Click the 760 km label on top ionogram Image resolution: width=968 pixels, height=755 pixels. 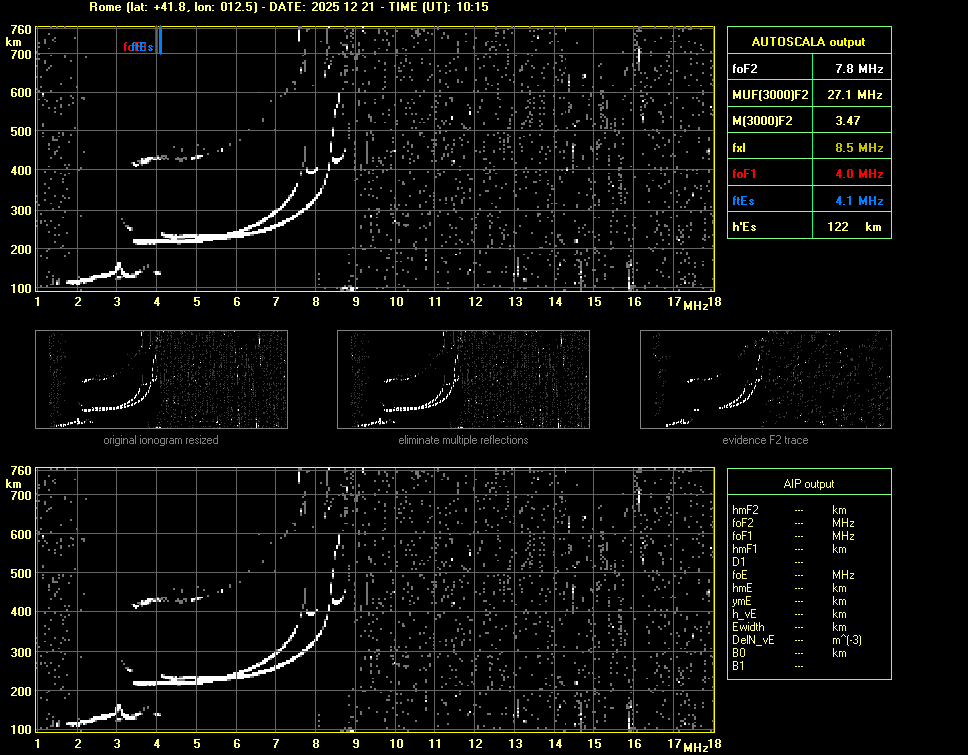click(19, 30)
